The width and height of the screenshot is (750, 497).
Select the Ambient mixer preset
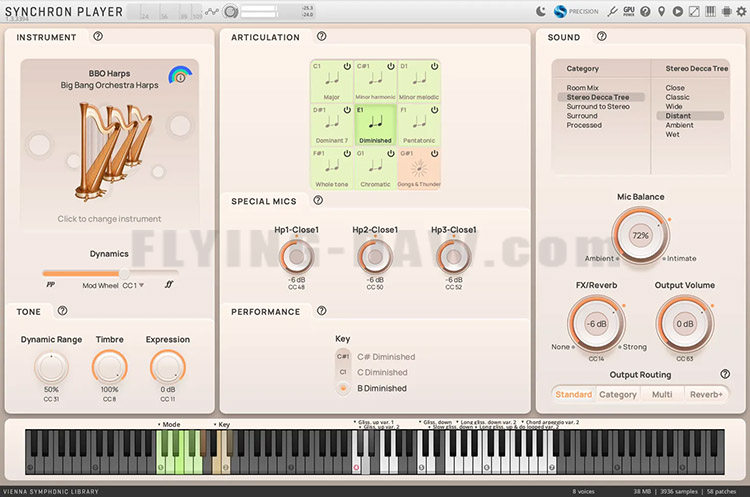pos(679,125)
